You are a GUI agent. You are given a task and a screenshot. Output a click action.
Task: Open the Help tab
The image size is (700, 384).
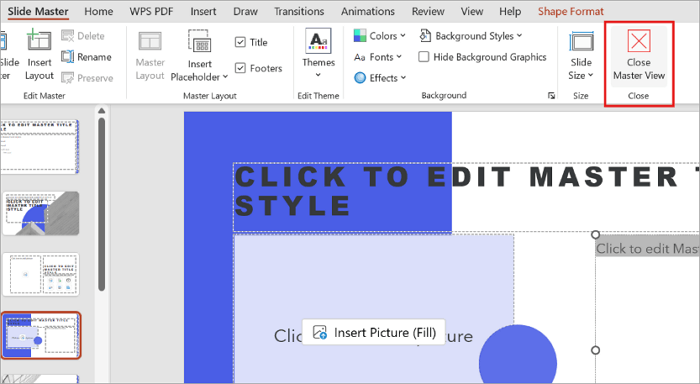[510, 11]
